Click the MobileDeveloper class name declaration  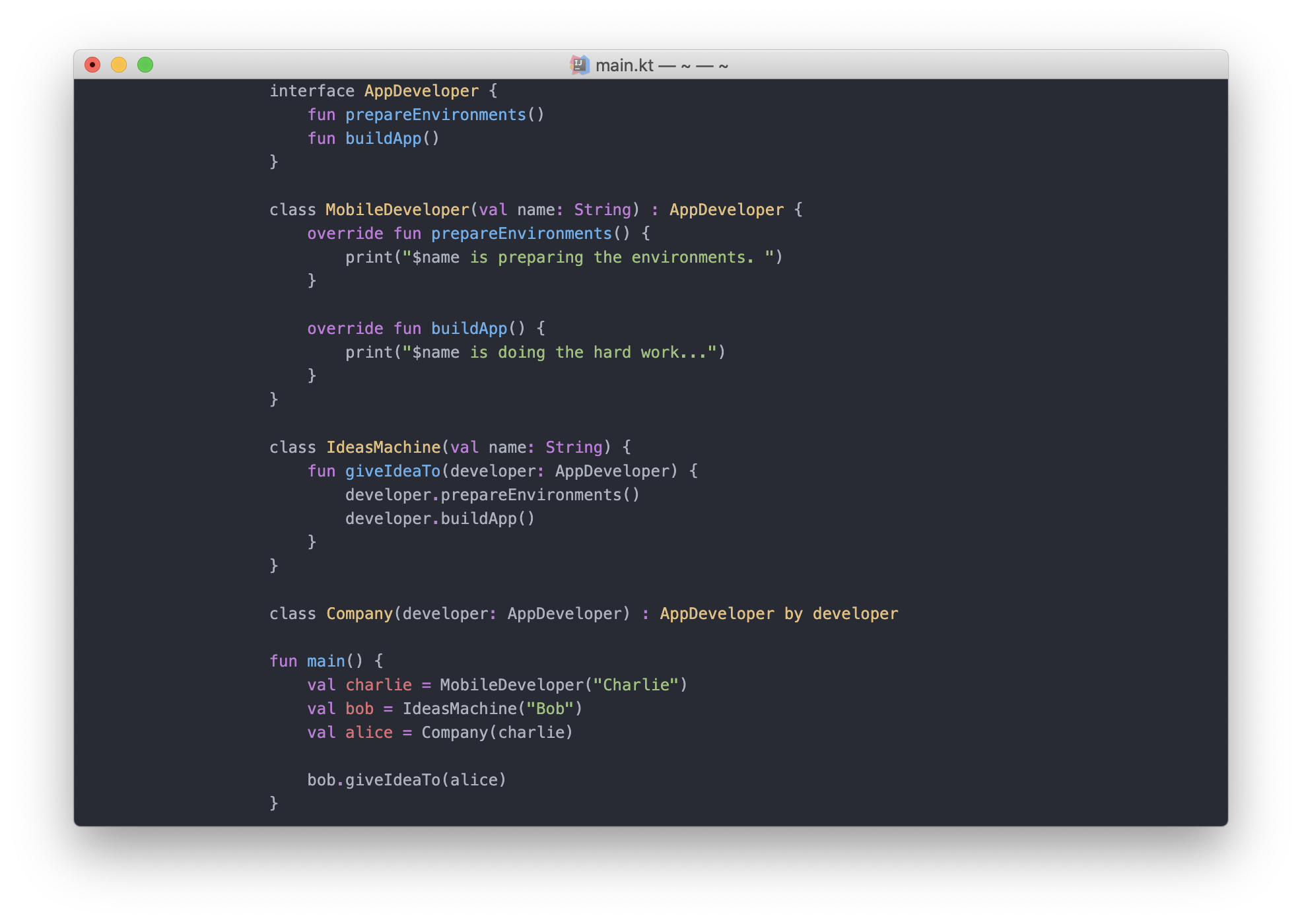pos(397,210)
